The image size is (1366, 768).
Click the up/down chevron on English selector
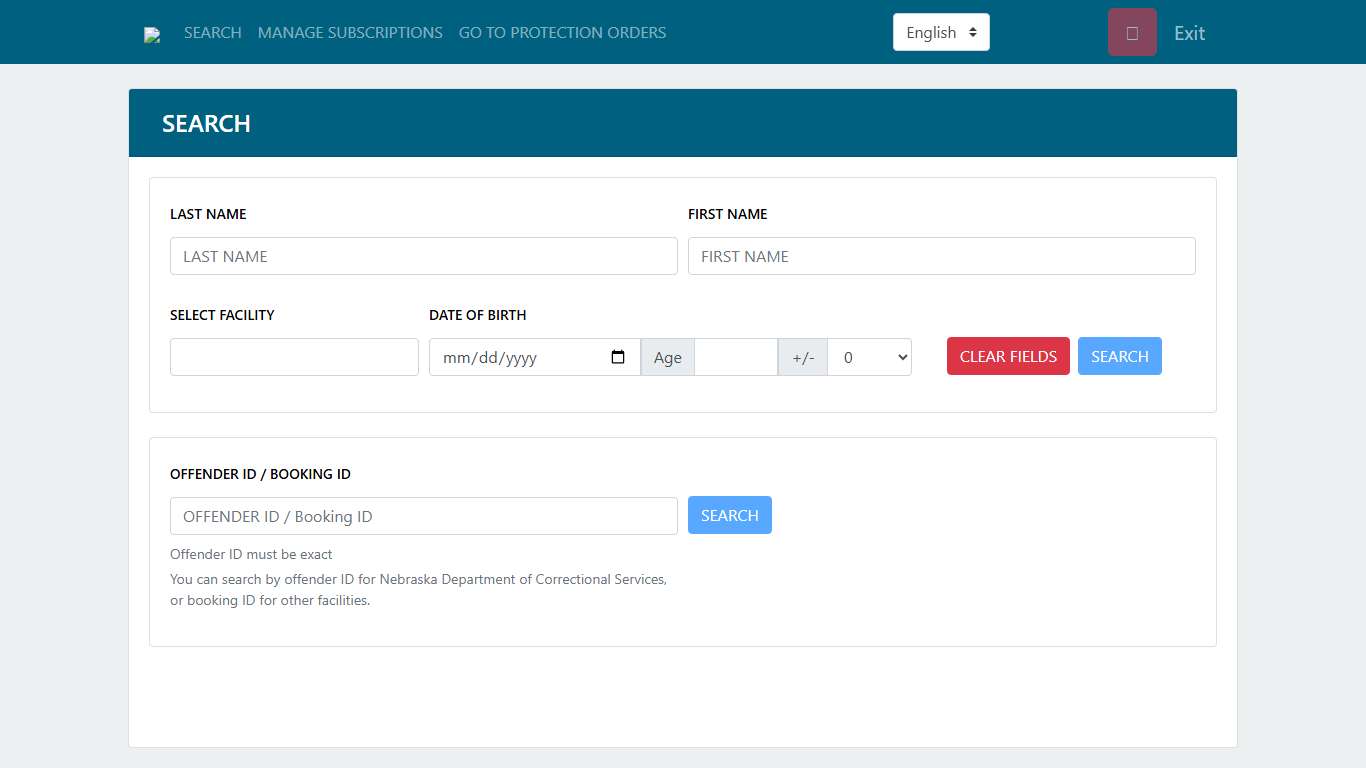click(x=972, y=32)
